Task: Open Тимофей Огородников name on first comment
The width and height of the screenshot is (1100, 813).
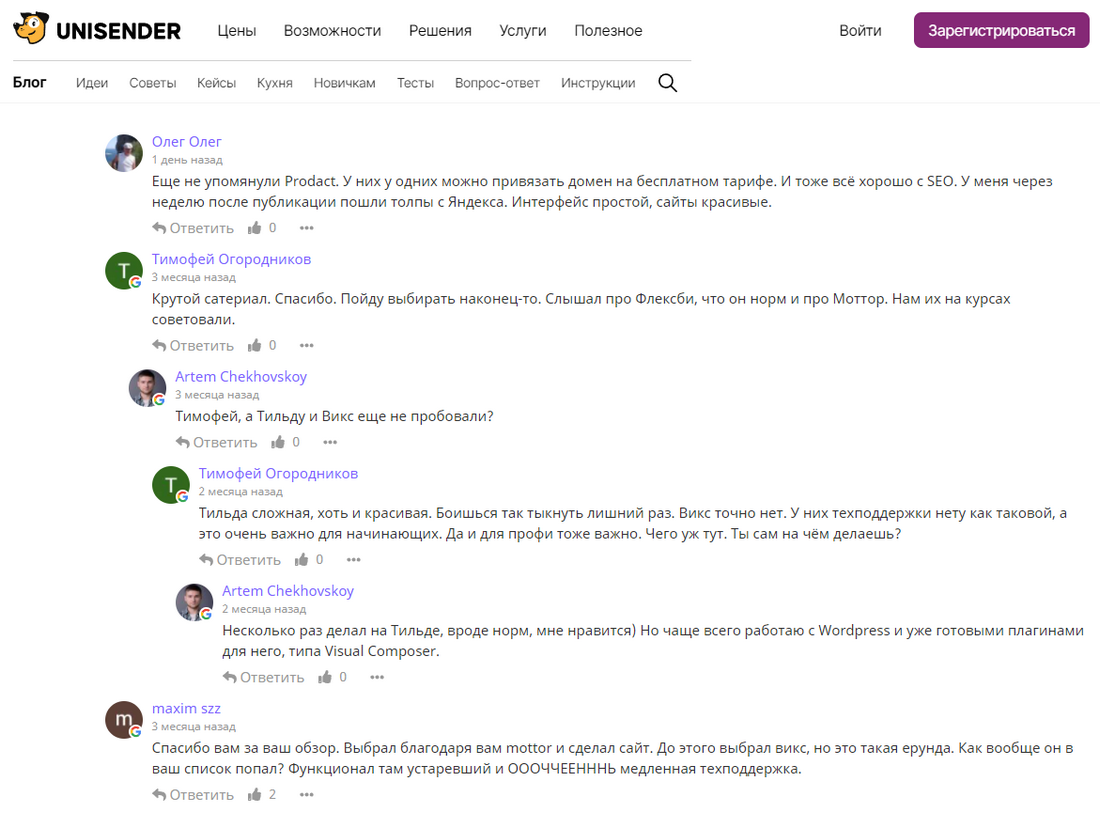Action: tap(232, 259)
